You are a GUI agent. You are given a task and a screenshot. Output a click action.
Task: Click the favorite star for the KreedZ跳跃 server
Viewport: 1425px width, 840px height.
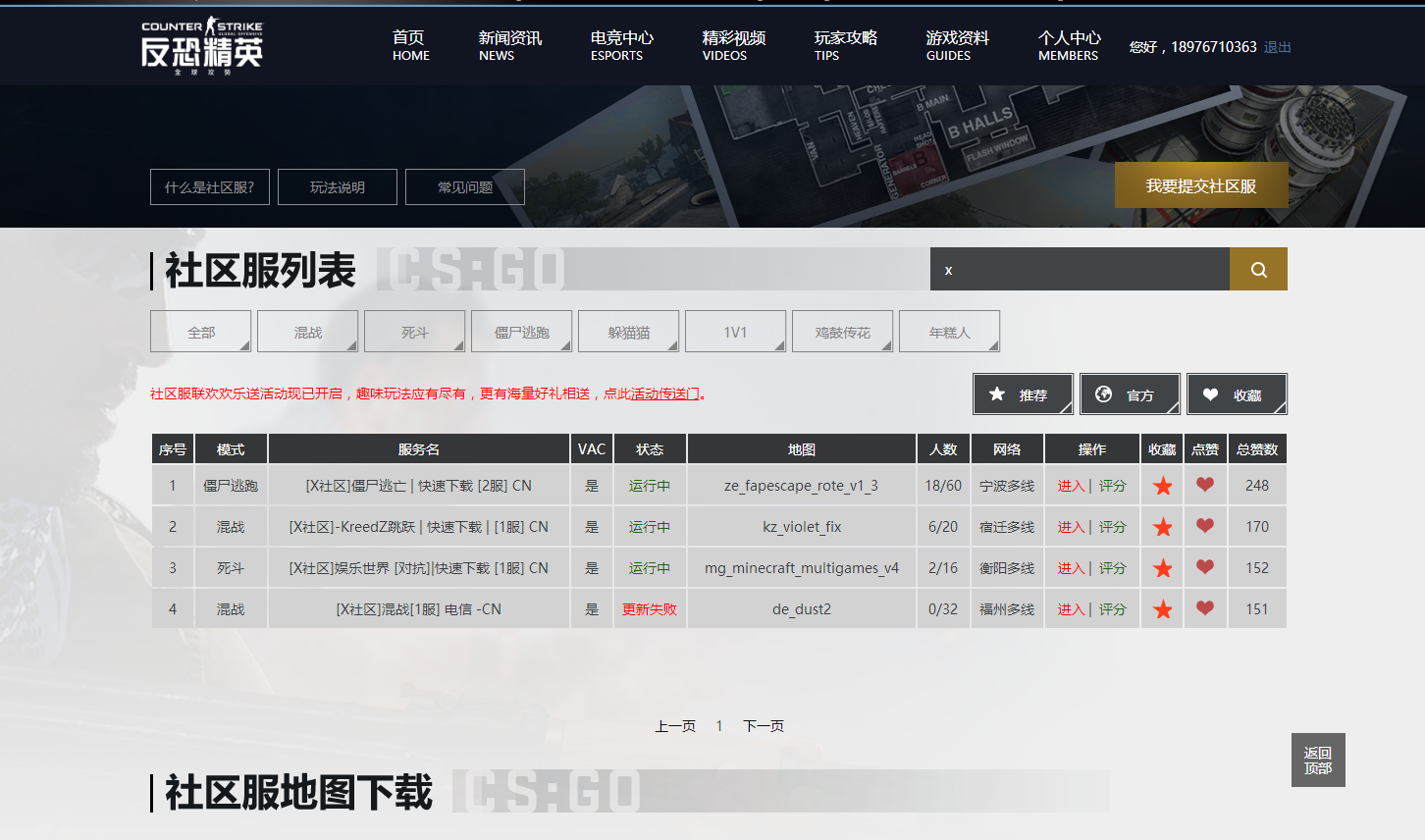coord(1162,526)
